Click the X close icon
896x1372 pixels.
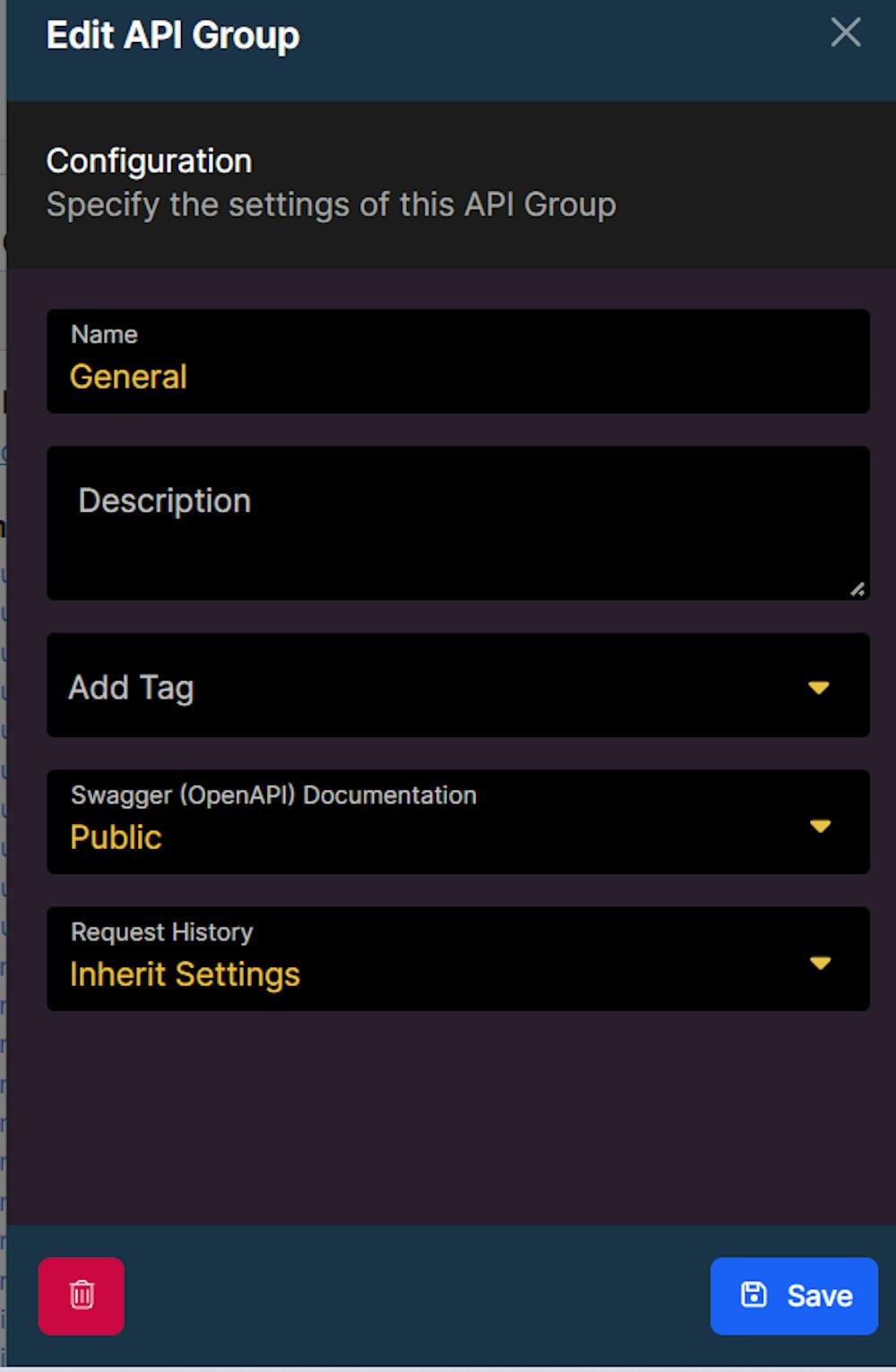click(844, 33)
